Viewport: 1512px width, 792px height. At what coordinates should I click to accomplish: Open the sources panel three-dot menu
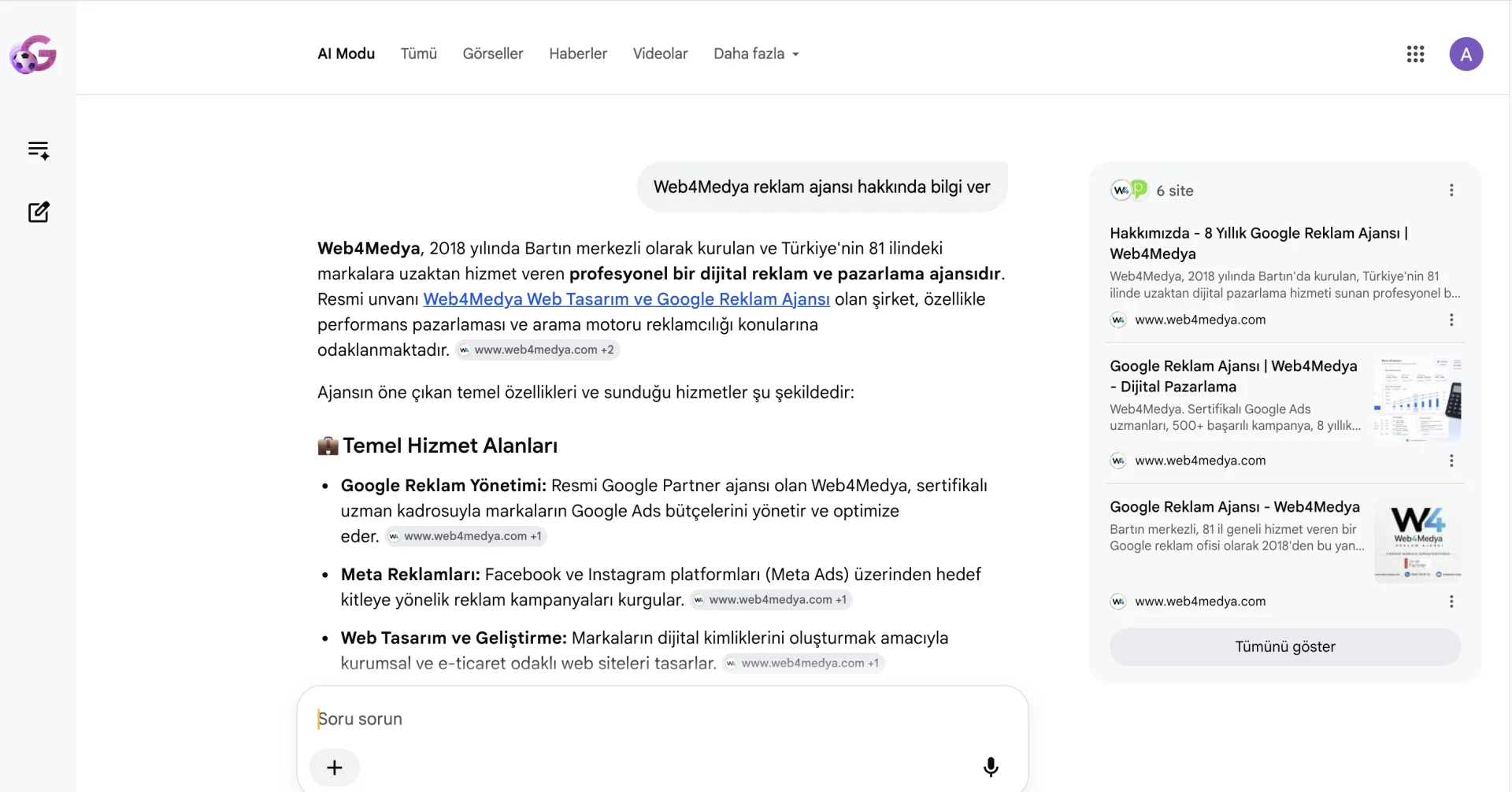[1451, 191]
